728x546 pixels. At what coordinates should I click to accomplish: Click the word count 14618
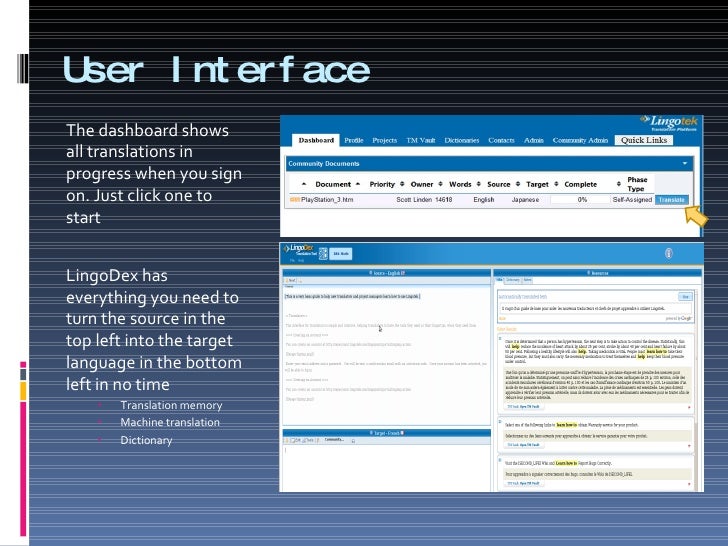pos(444,200)
